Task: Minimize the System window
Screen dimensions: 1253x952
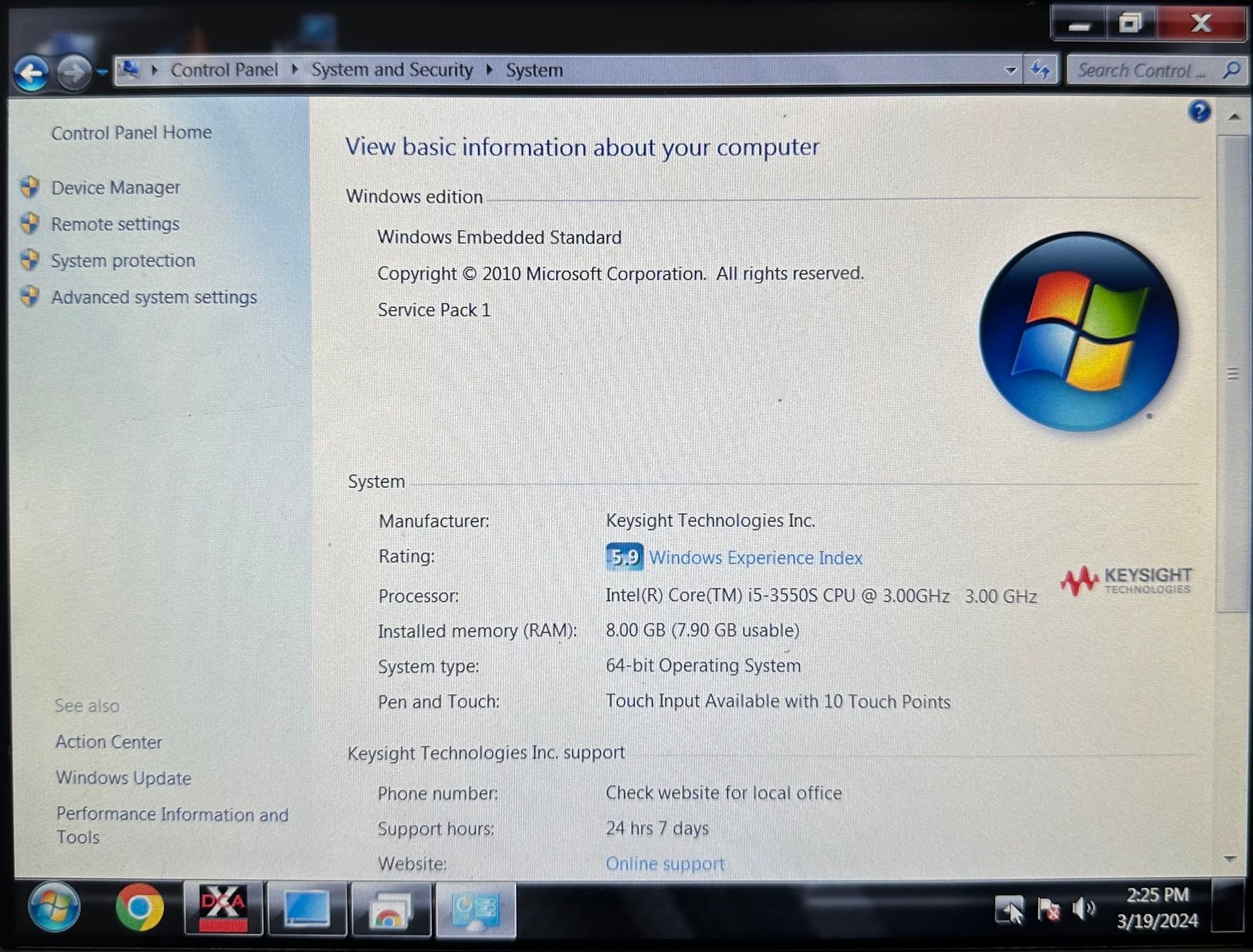Action: (x=1078, y=23)
